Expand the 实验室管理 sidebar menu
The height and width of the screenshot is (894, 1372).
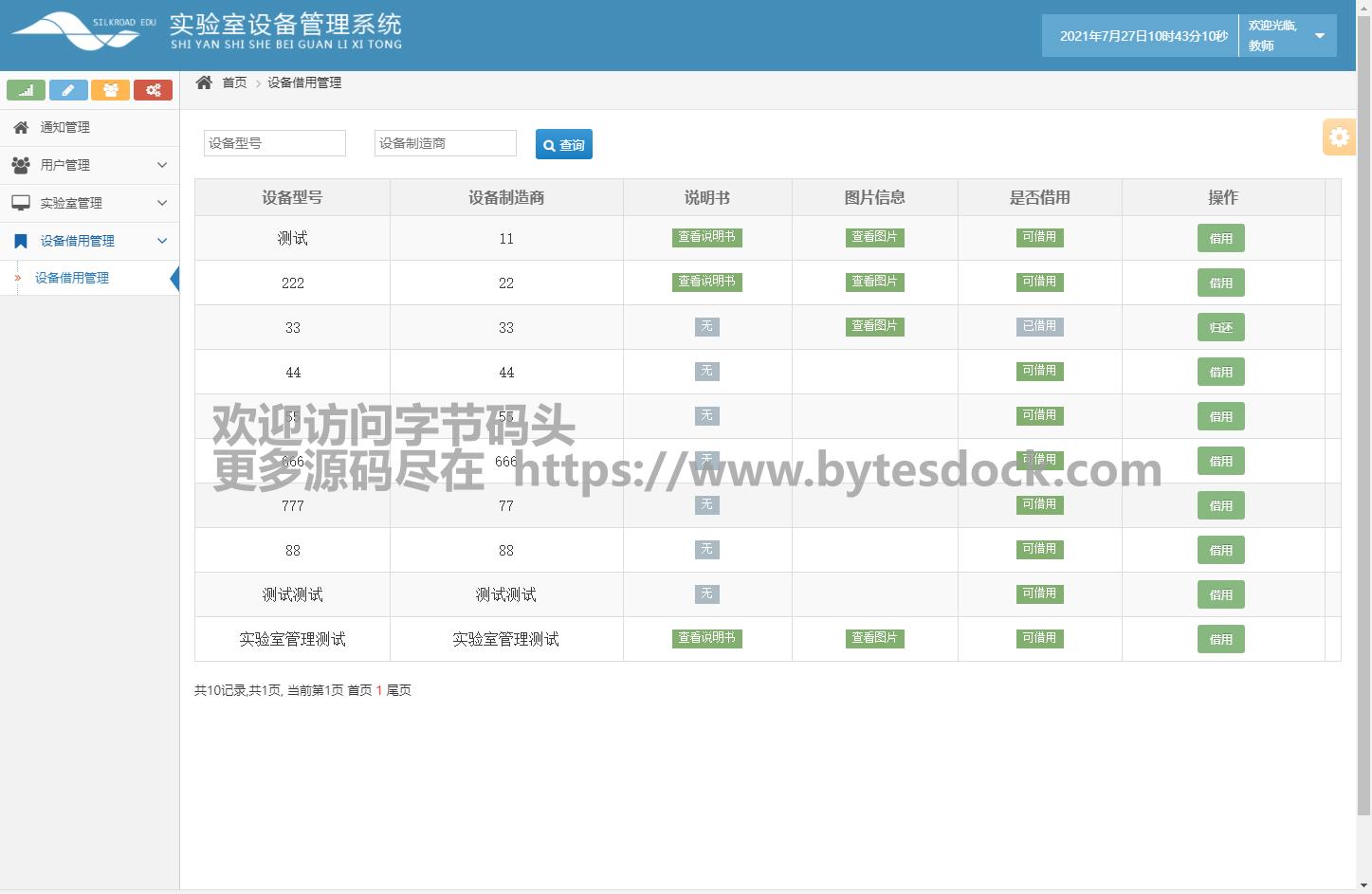[89, 203]
